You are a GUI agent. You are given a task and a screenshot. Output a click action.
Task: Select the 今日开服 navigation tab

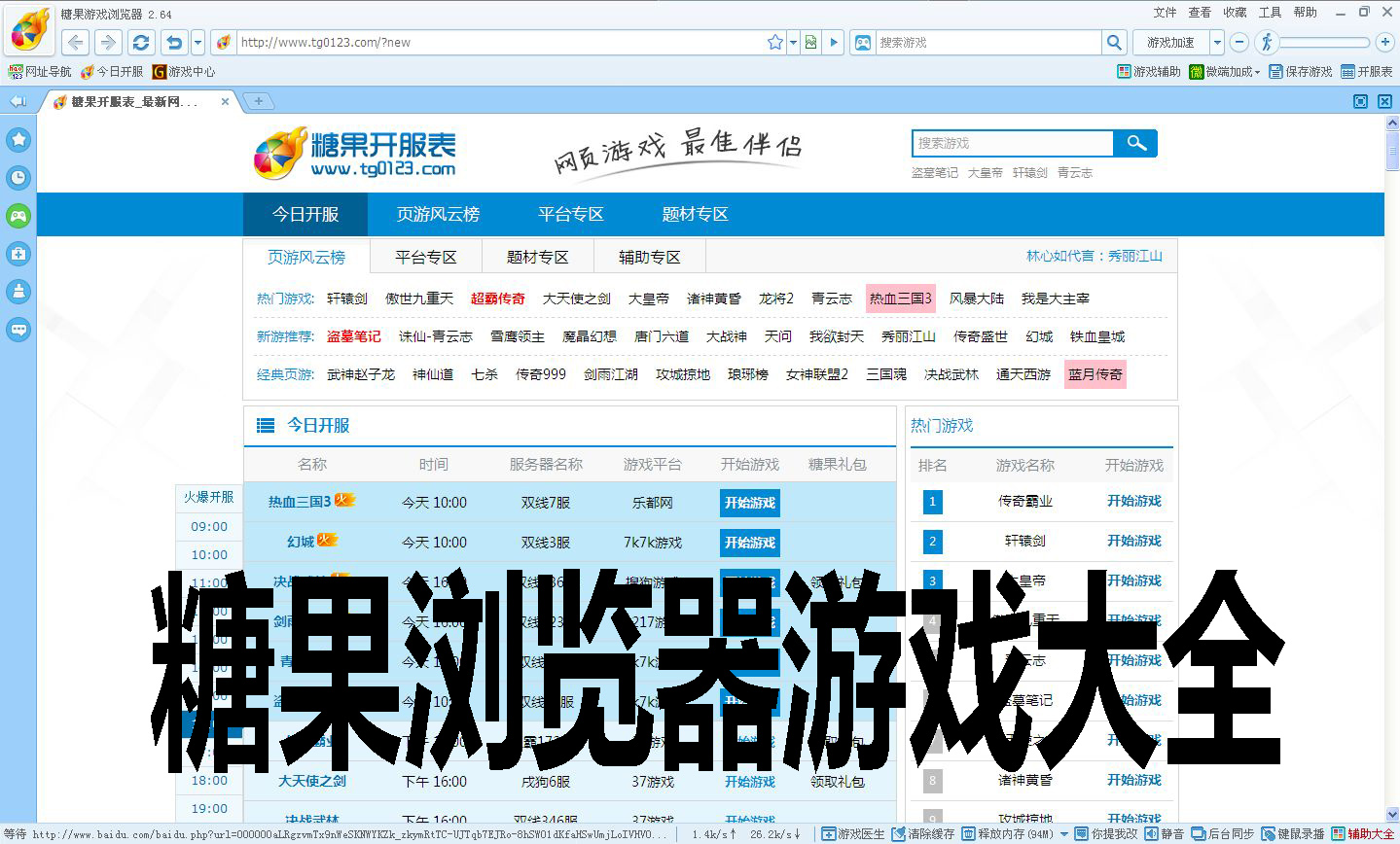[305, 214]
